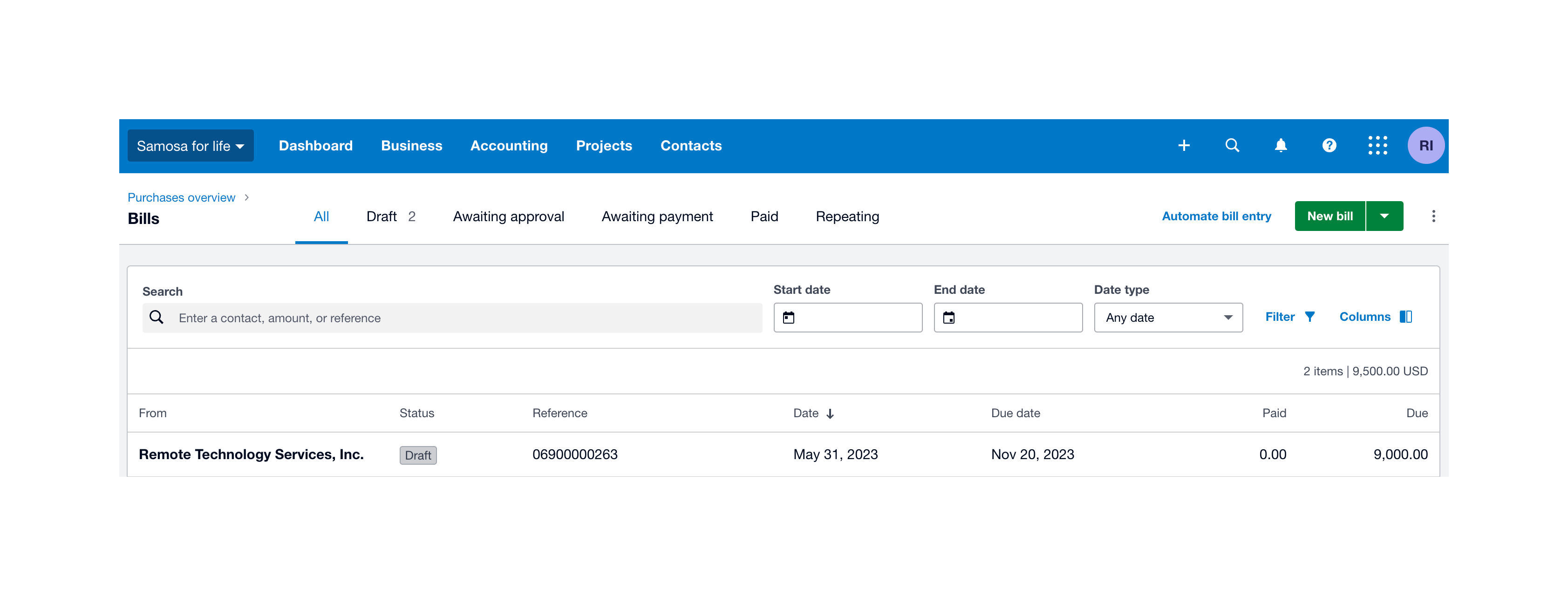Open the notifications bell icon
The width and height of the screenshot is (1568, 596).
(x=1281, y=145)
